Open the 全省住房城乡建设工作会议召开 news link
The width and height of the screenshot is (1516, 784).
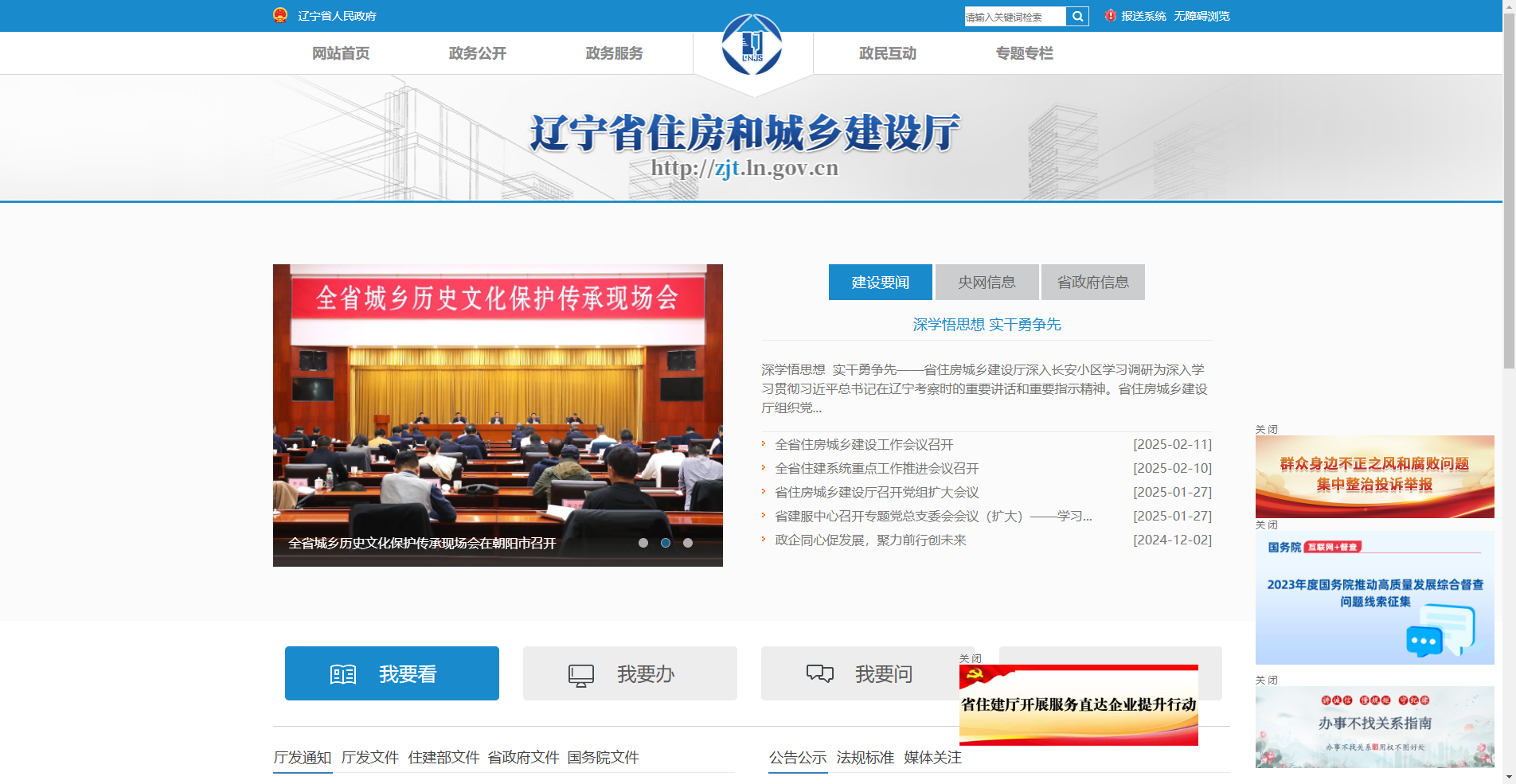pos(864,444)
